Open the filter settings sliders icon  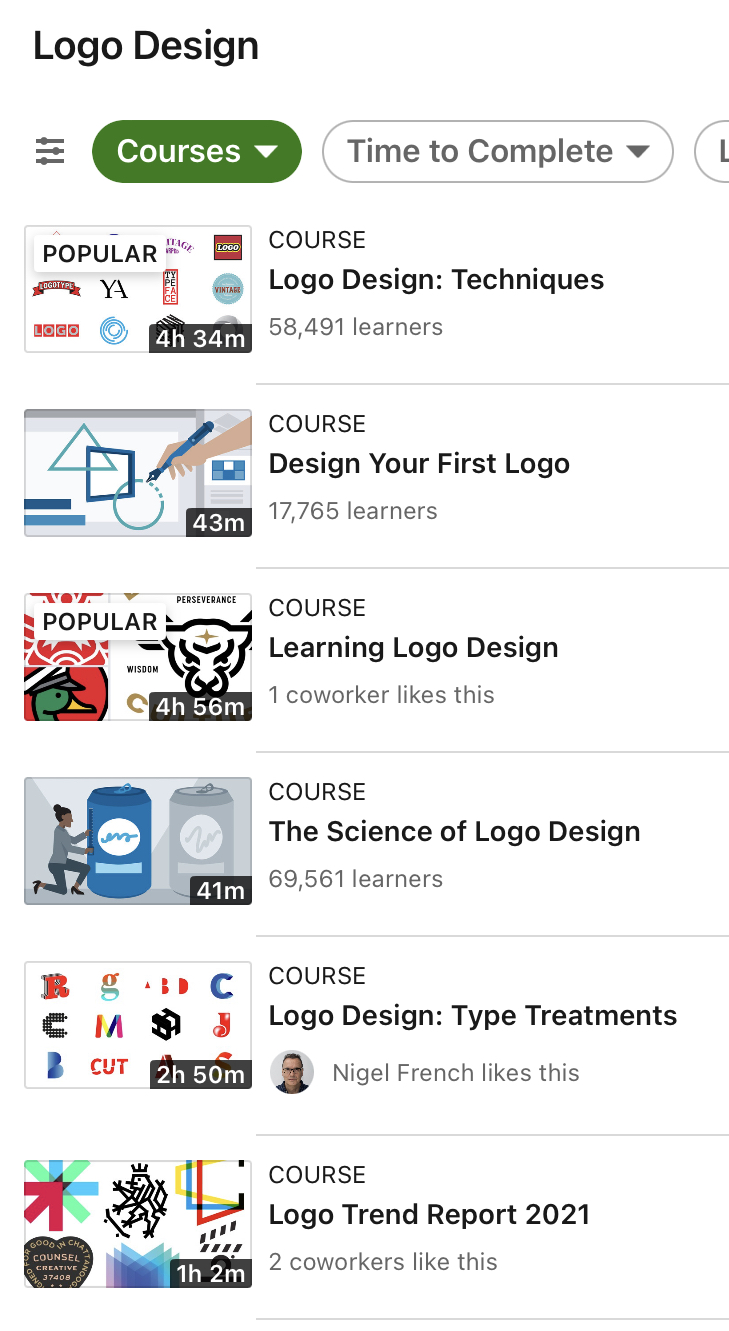(x=49, y=151)
